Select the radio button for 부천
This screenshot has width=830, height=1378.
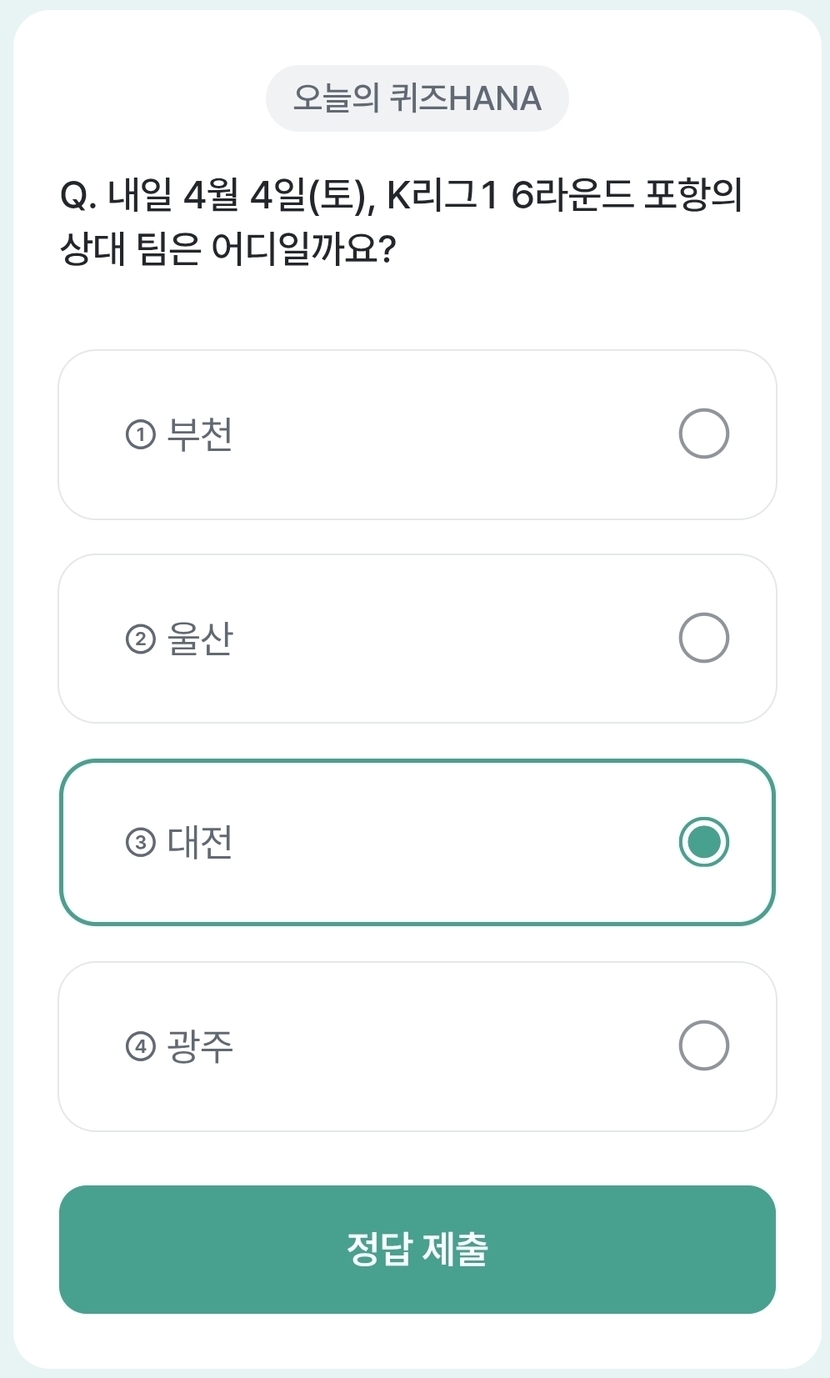pos(704,434)
